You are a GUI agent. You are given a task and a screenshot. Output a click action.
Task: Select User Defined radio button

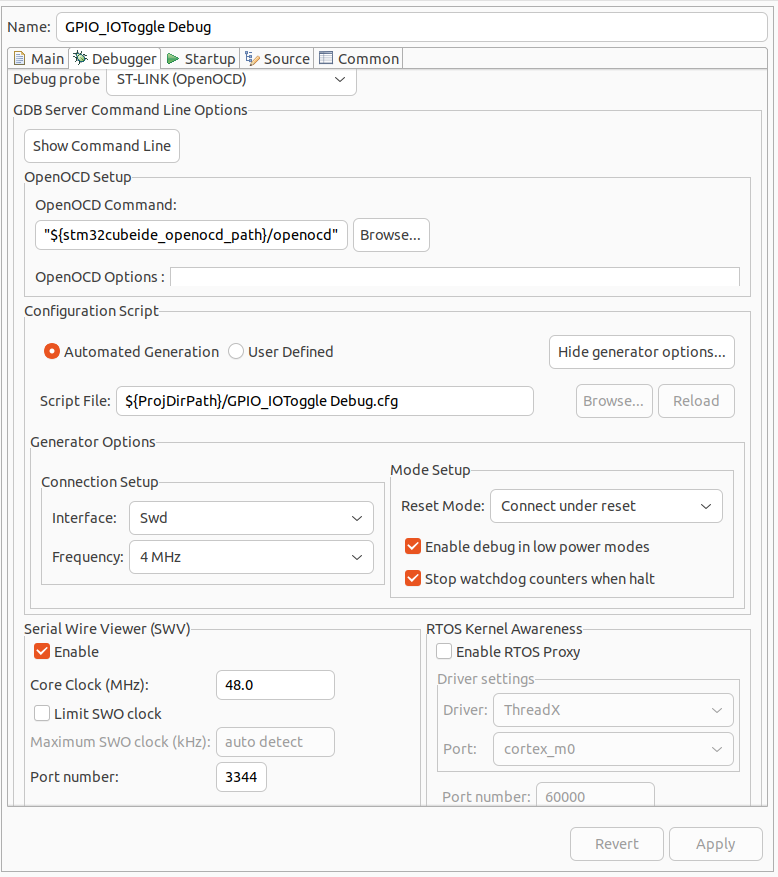[x=236, y=352]
